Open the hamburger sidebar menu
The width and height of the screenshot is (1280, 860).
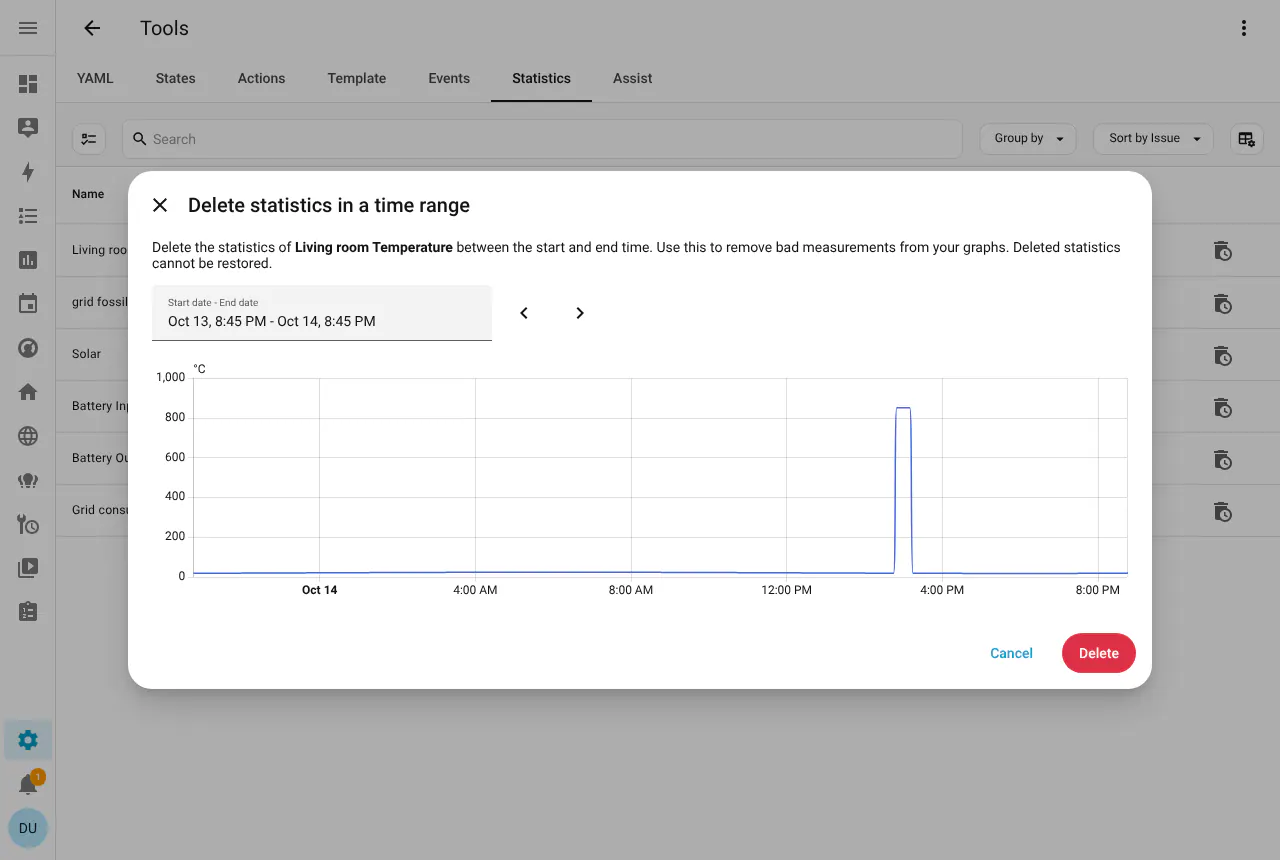[x=28, y=28]
